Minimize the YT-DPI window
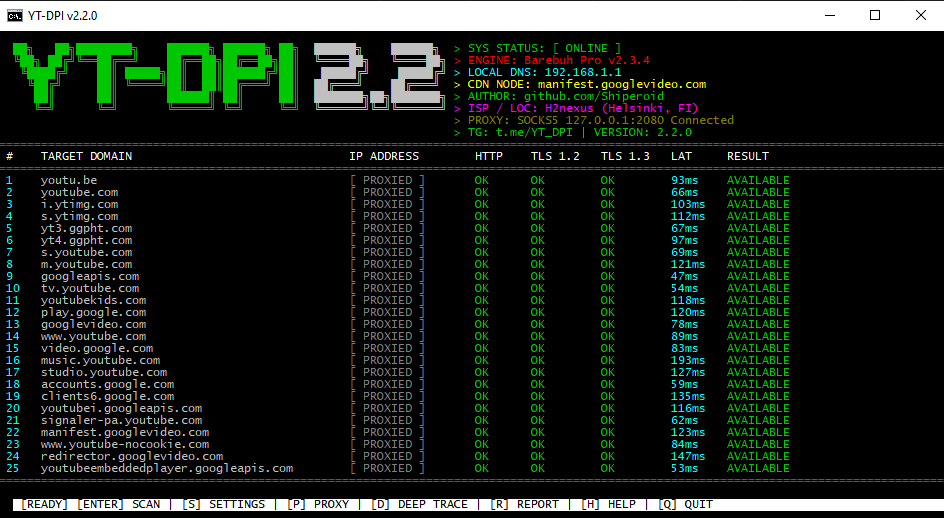This screenshot has height=518, width=944. (x=830, y=15)
